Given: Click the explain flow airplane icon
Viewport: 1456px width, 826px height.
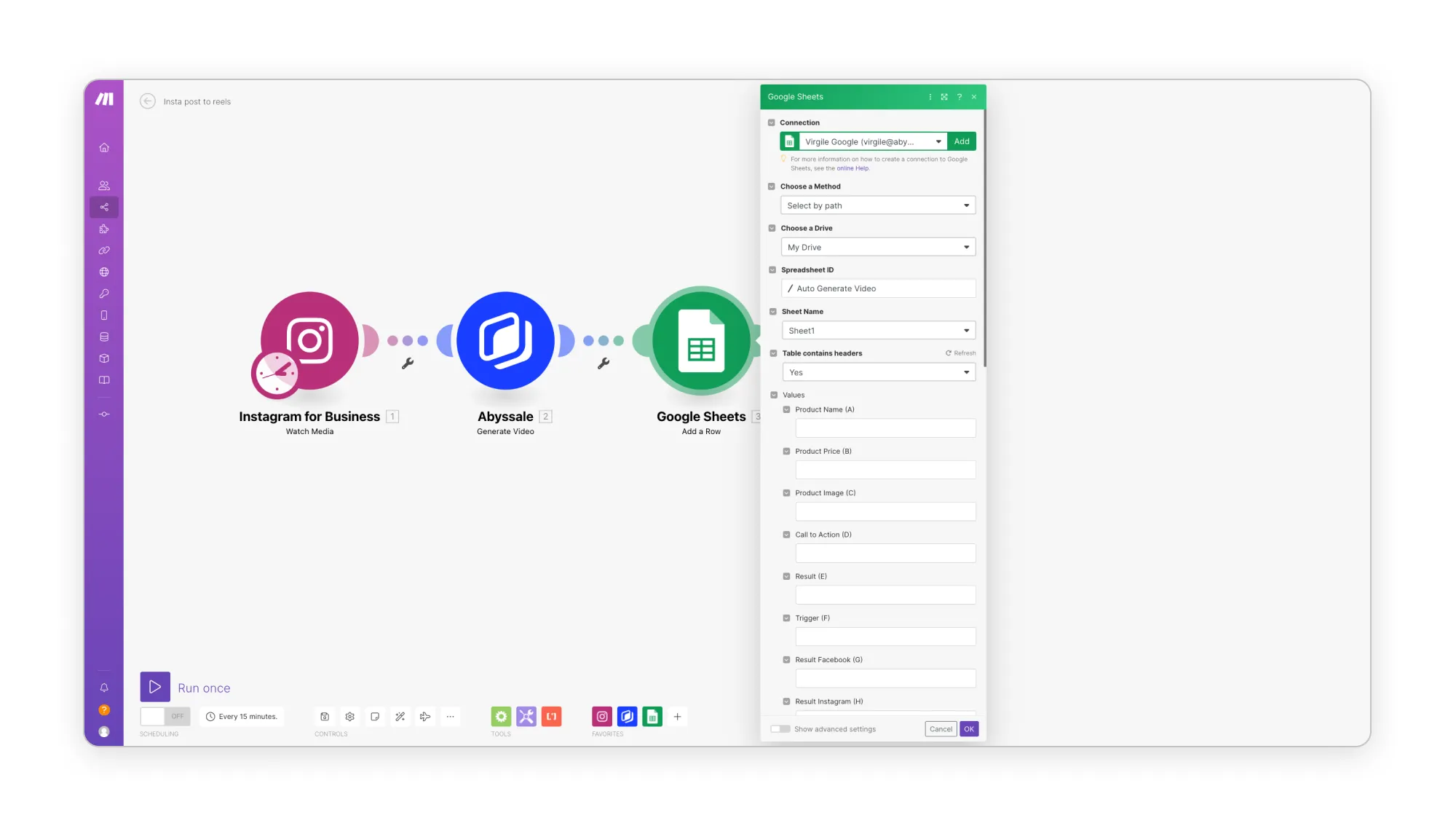Looking at the screenshot, I should (x=425, y=717).
